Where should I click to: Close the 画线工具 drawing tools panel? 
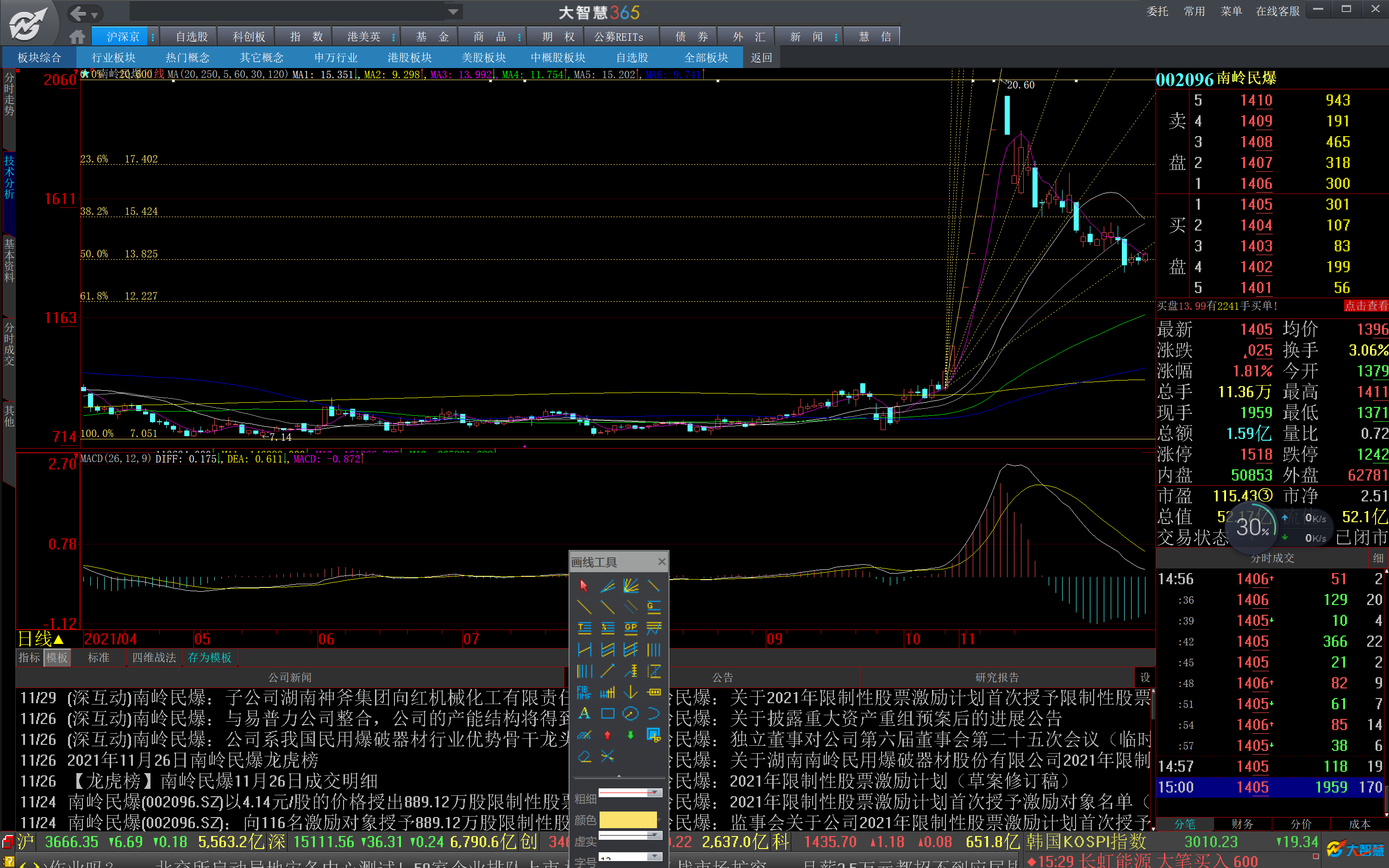tap(661, 562)
